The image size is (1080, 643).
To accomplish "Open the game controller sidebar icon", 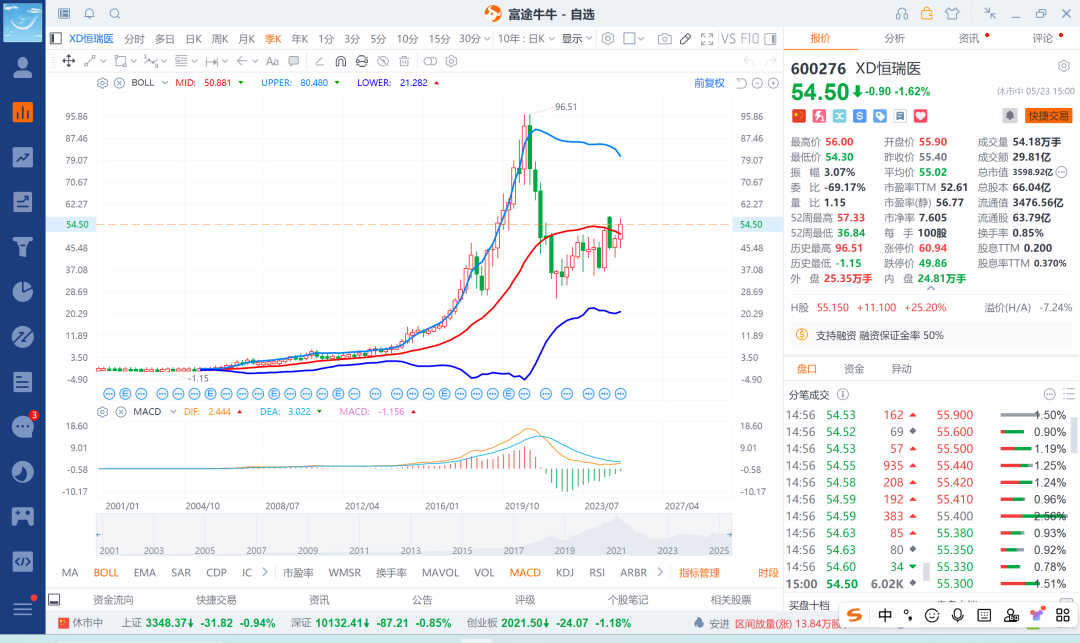I will click(x=23, y=516).
